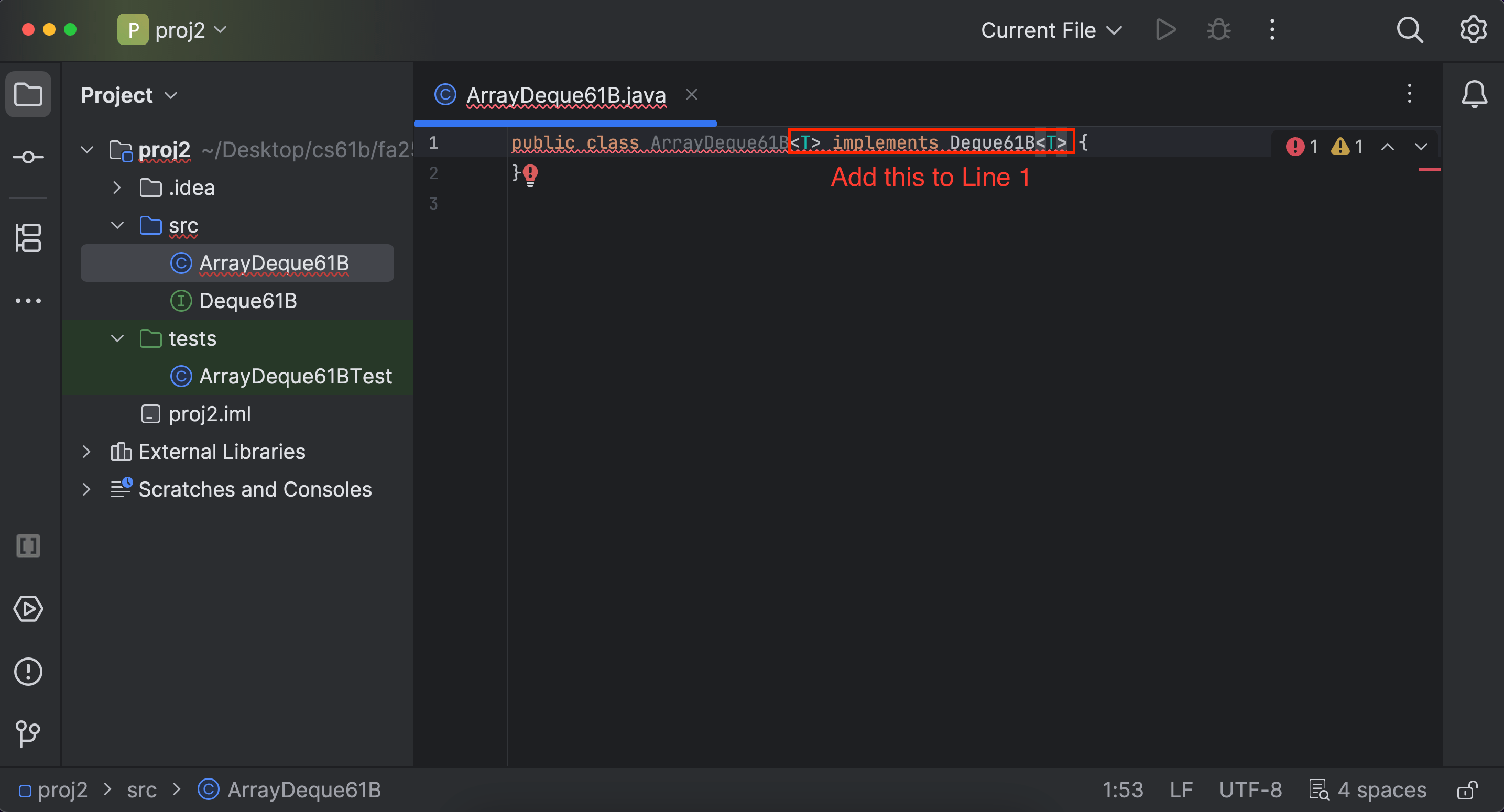Collapse the tests folder

click(x=117, y=338)
